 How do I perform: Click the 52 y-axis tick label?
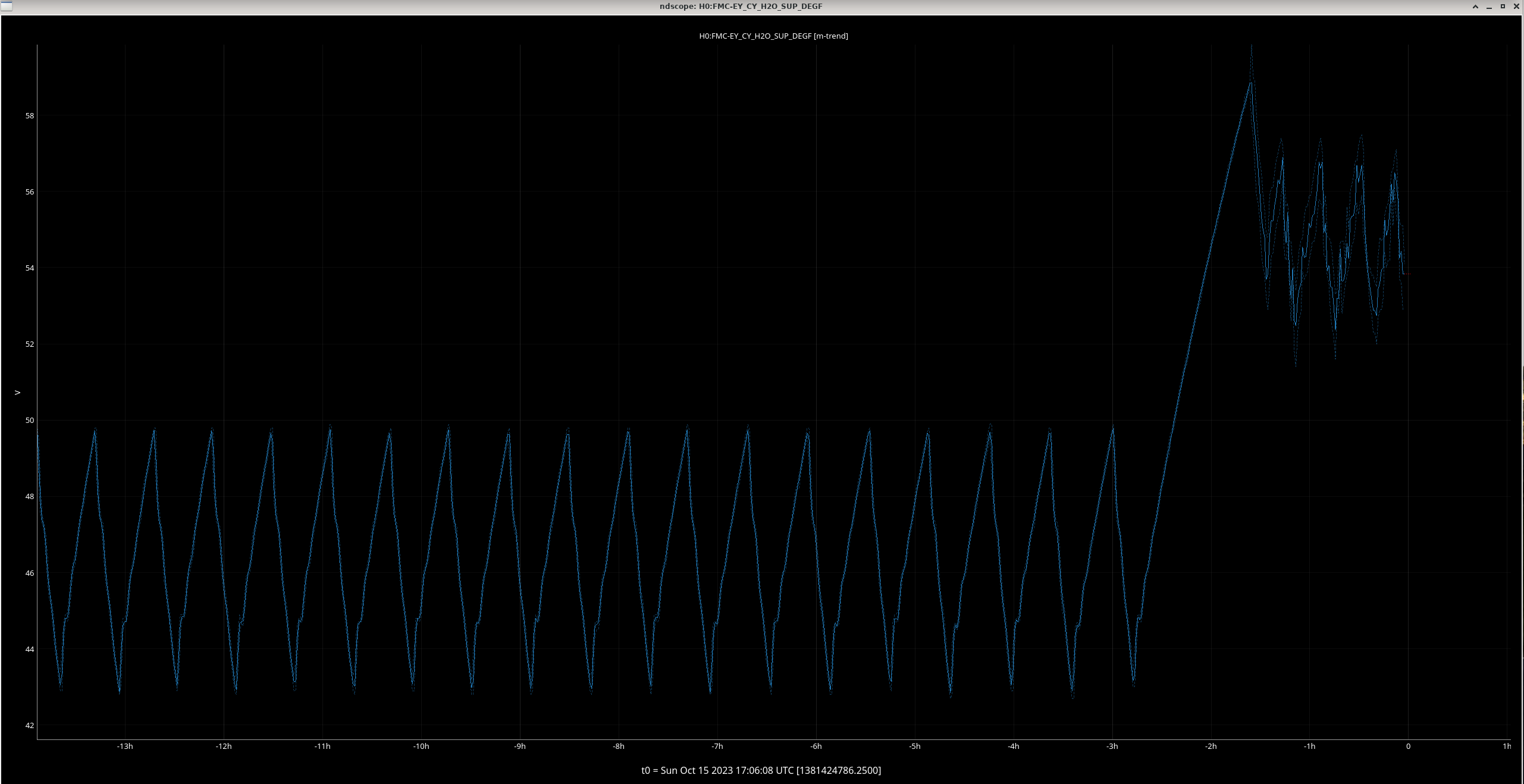[x=30, y=344]
